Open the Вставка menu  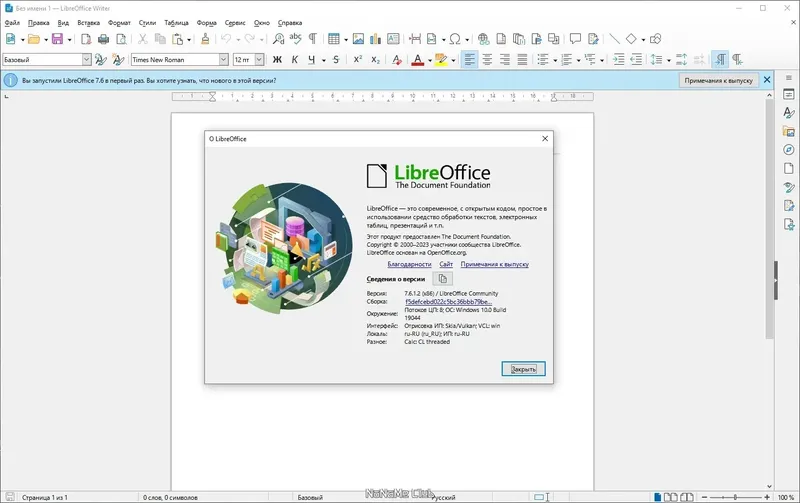(x=88, y=23)
